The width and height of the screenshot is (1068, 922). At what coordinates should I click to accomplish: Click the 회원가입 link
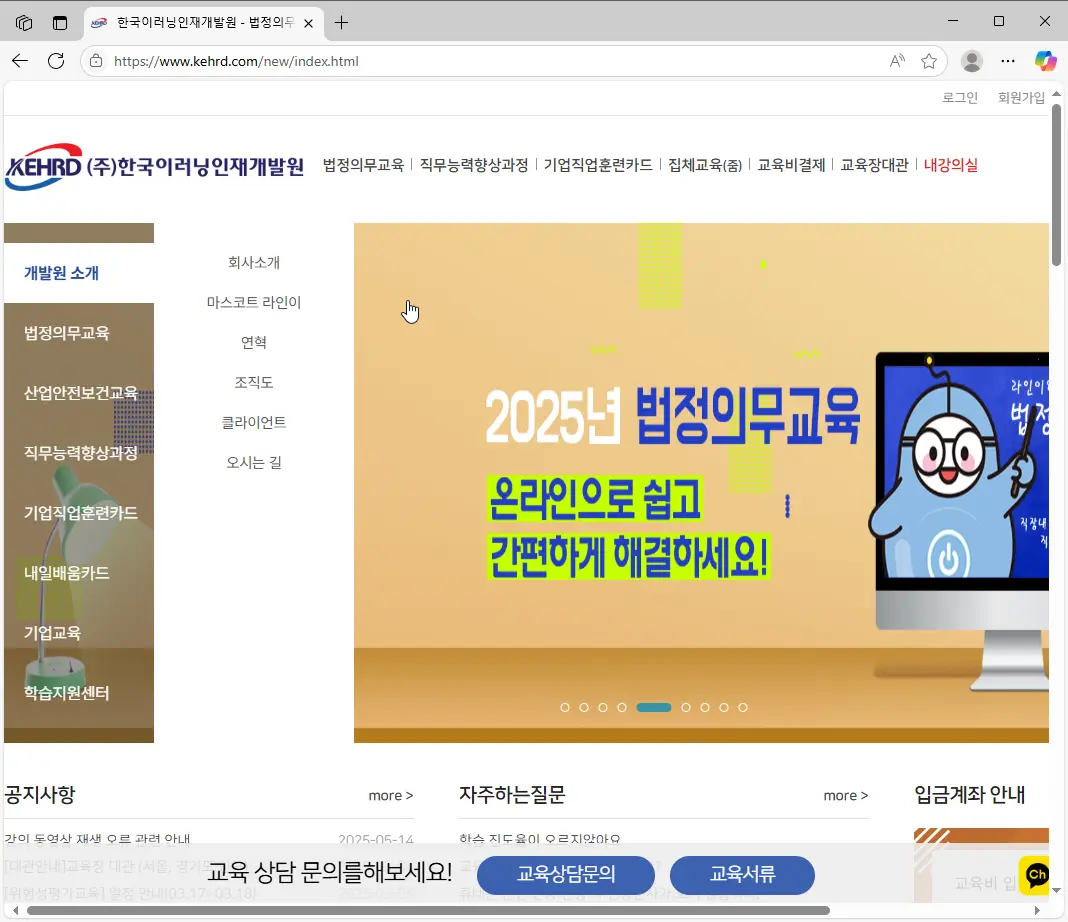1021,96
